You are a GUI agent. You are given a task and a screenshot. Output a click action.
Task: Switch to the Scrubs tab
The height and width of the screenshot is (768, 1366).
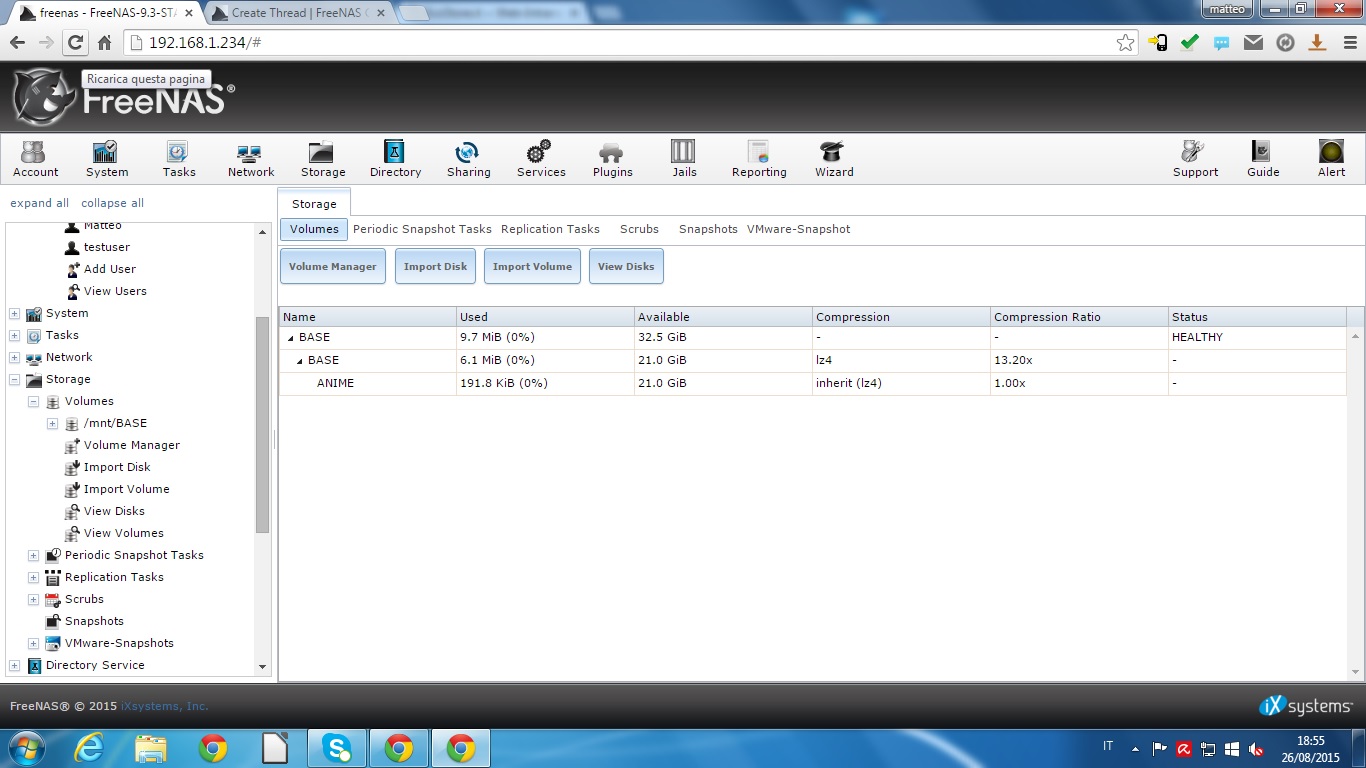639,229
